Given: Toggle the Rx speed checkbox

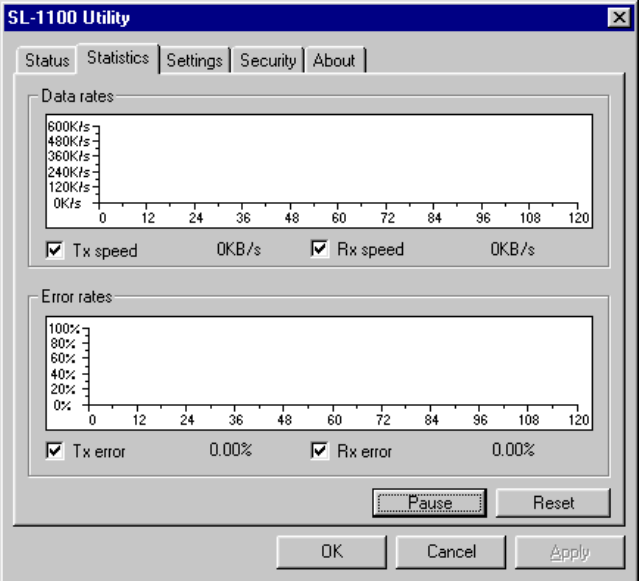Looking at the screenshot, I should [x=320, y=249].
